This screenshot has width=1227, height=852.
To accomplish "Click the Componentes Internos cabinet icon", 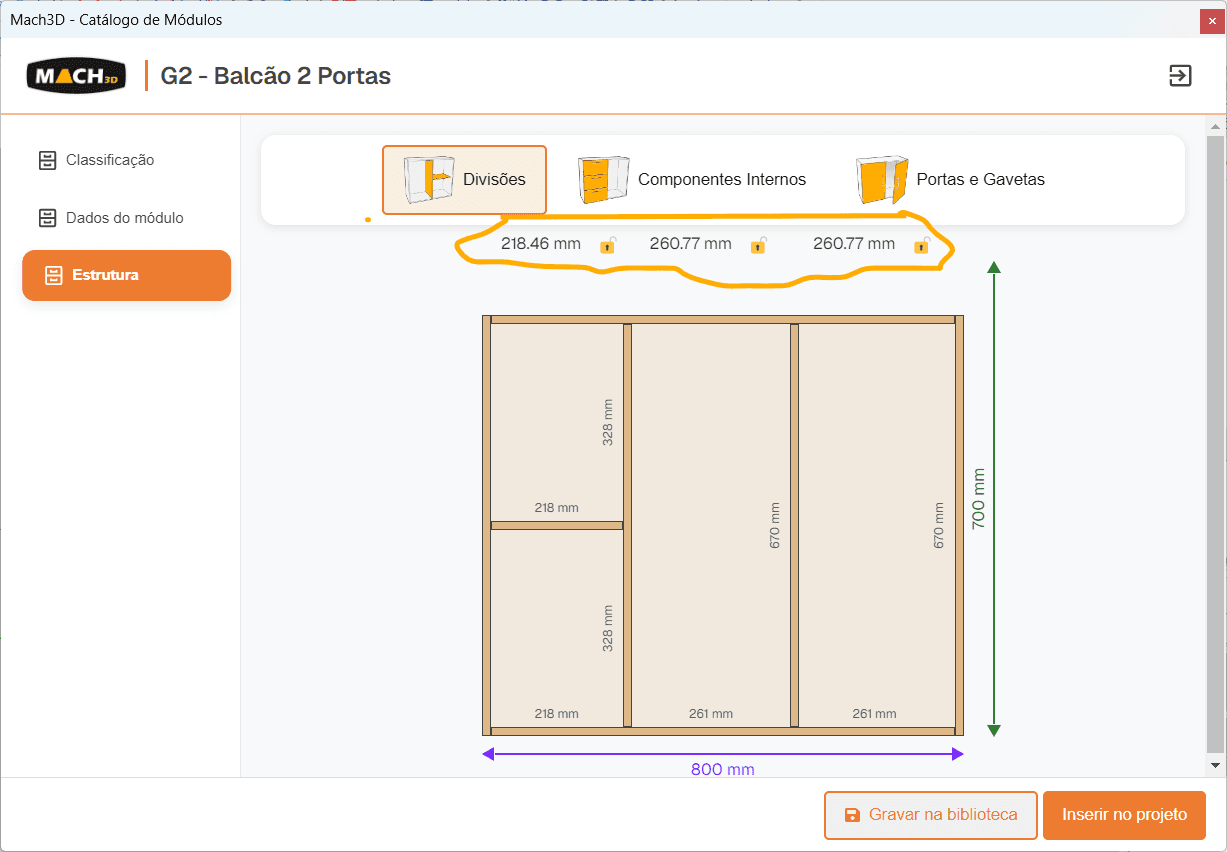I will [604, 180].
